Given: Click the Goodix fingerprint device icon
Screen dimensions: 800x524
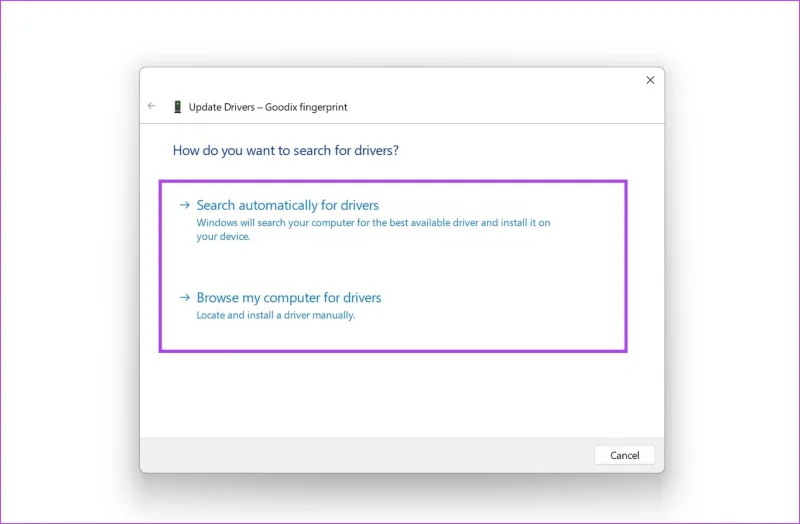Looking at the screenshot, I should (x=178, y=107).
